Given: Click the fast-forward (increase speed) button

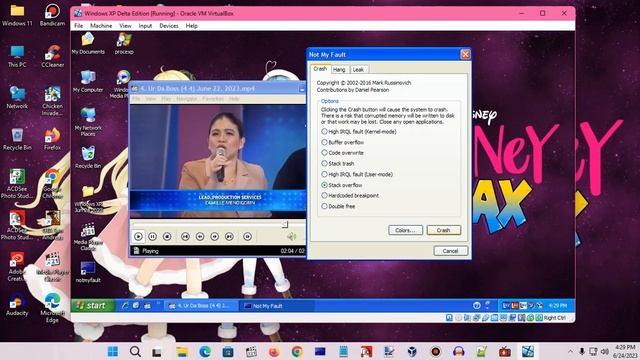Looking at the screenshot, I should [x=215, y=236].
